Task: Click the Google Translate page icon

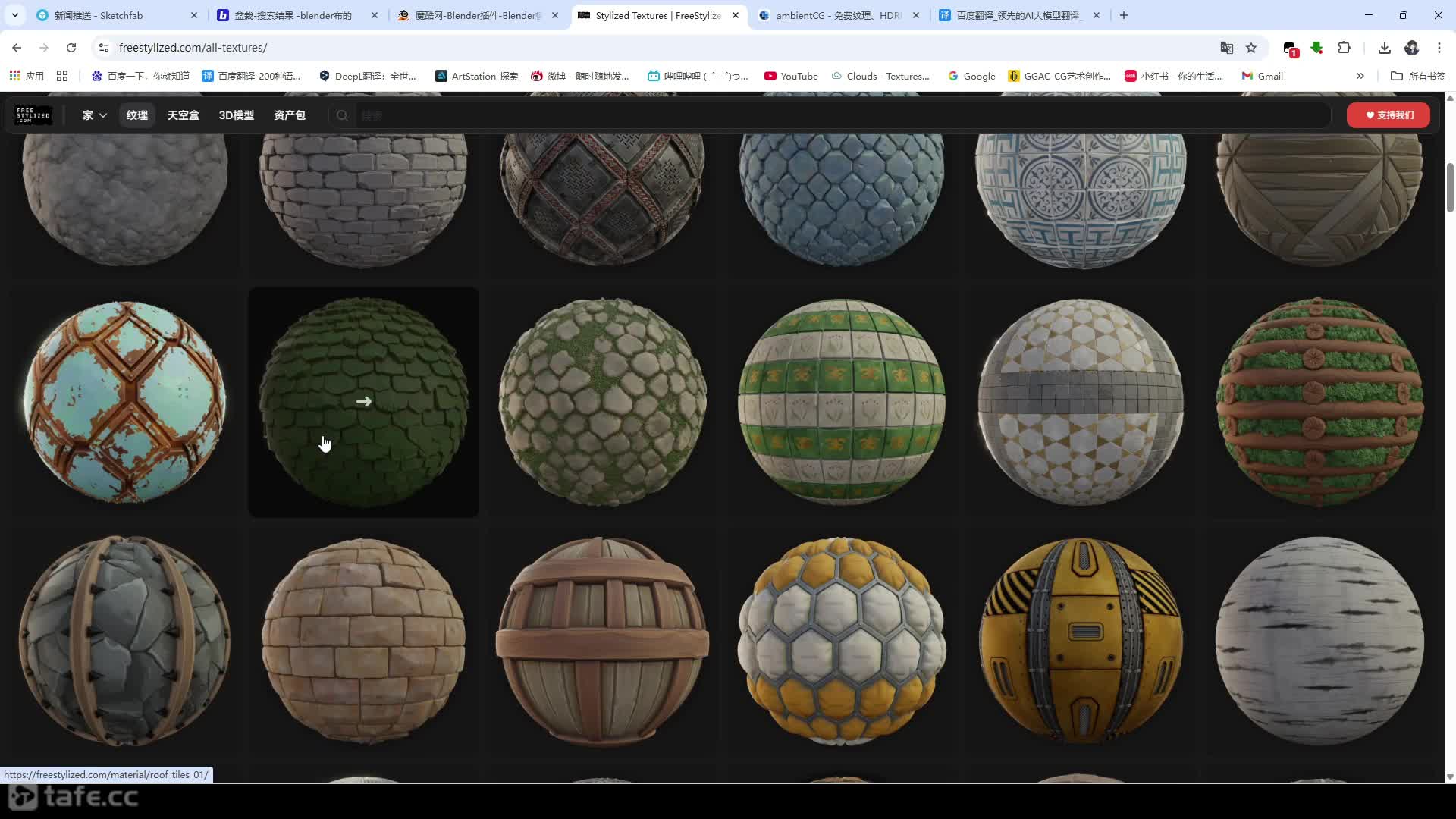Action: tap(1226, 48)
